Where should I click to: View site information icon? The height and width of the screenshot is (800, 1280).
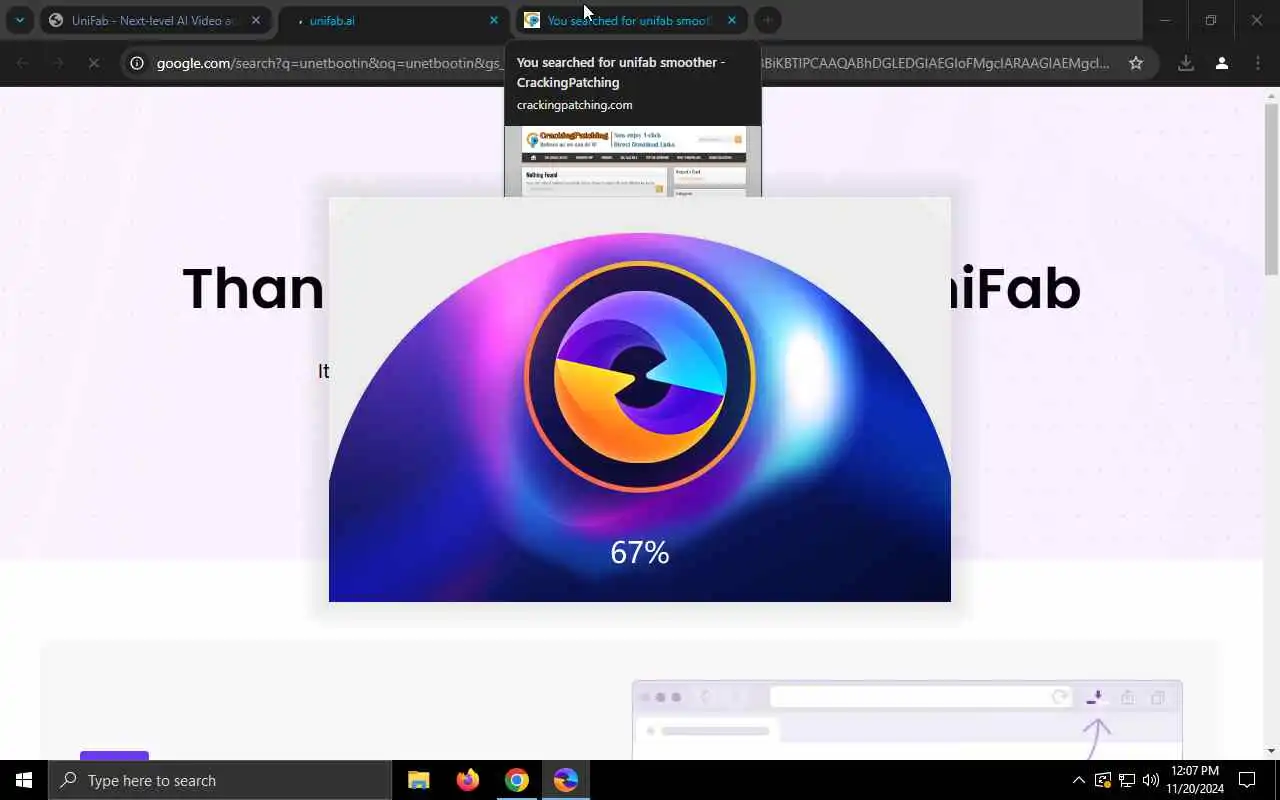[138, 63]
